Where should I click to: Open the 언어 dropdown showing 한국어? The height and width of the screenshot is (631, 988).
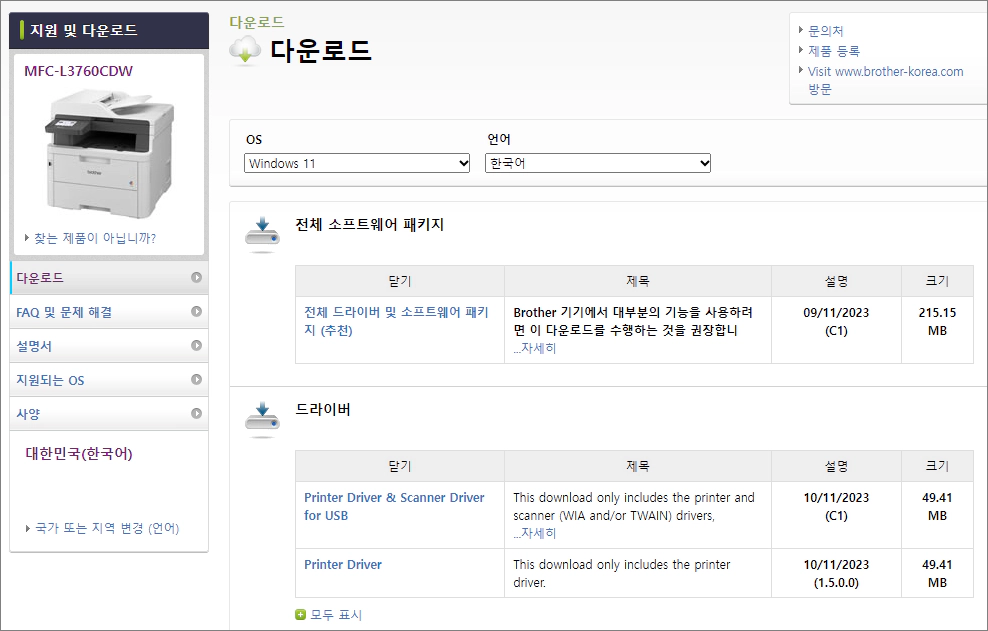598,163
